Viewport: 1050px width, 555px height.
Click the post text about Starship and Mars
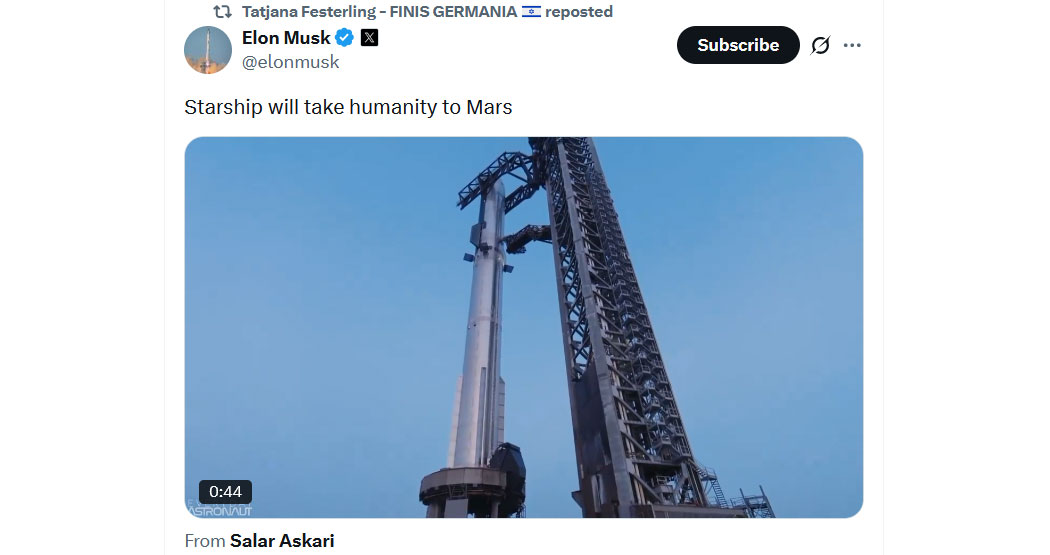point(348,107)
